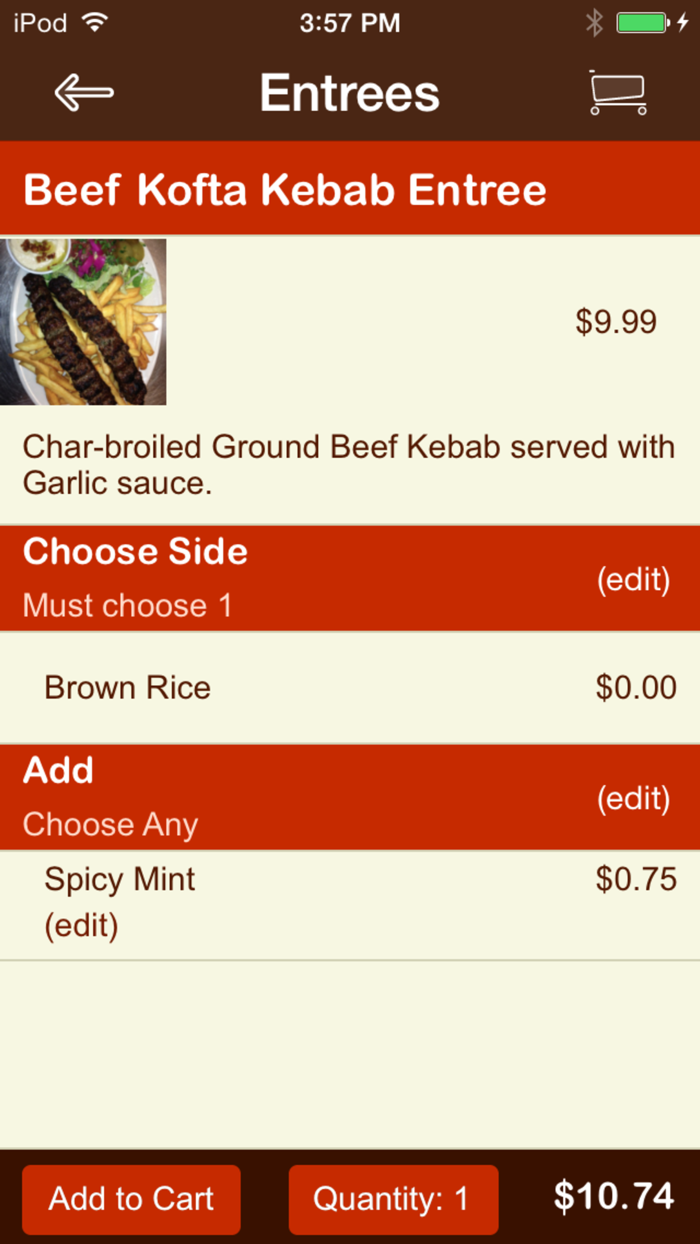Screen dimensions: 700x1244
Task: Edit the Add options section
Action: click(634, 798)
